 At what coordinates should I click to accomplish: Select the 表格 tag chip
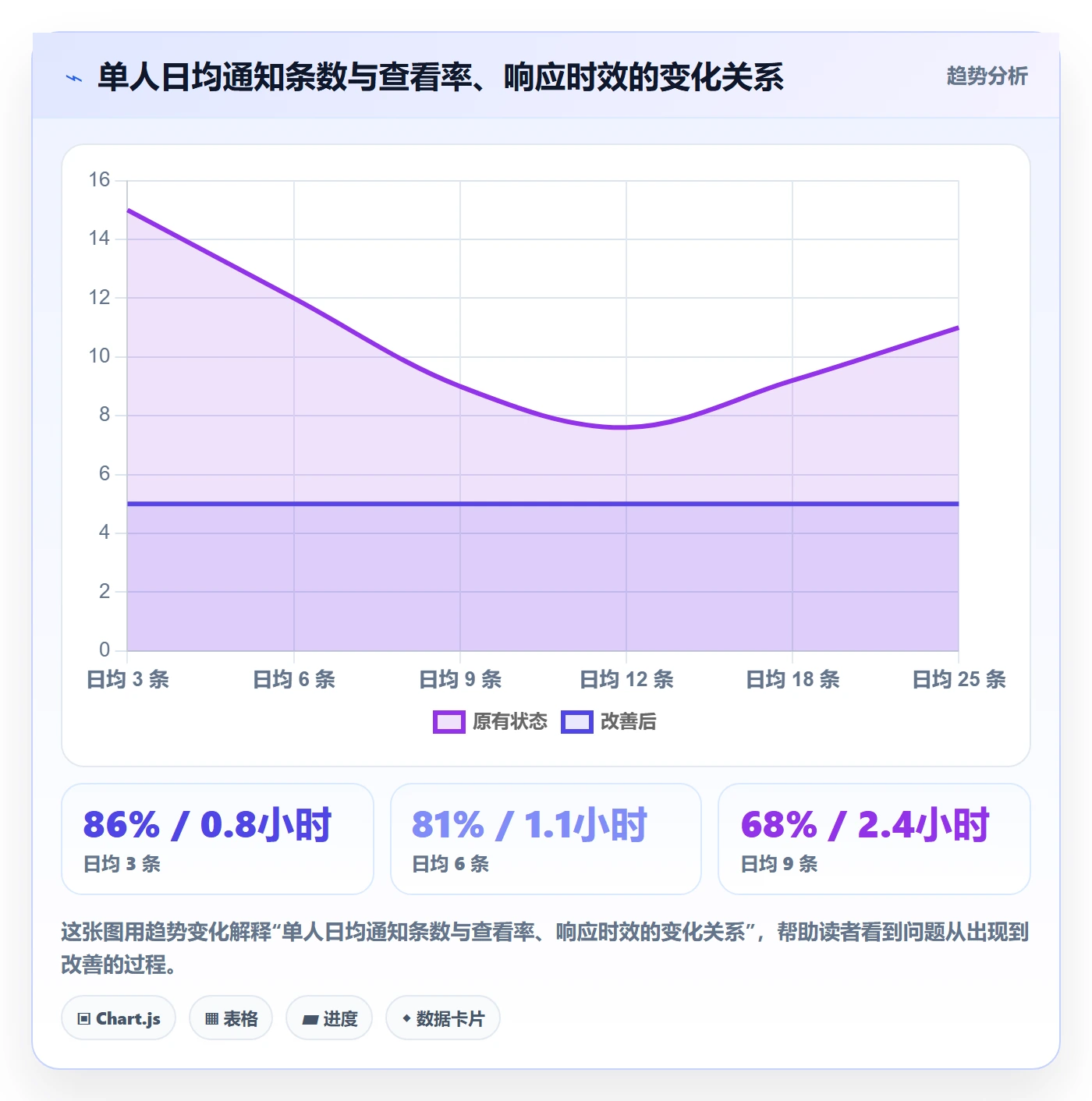point(231,1018)
